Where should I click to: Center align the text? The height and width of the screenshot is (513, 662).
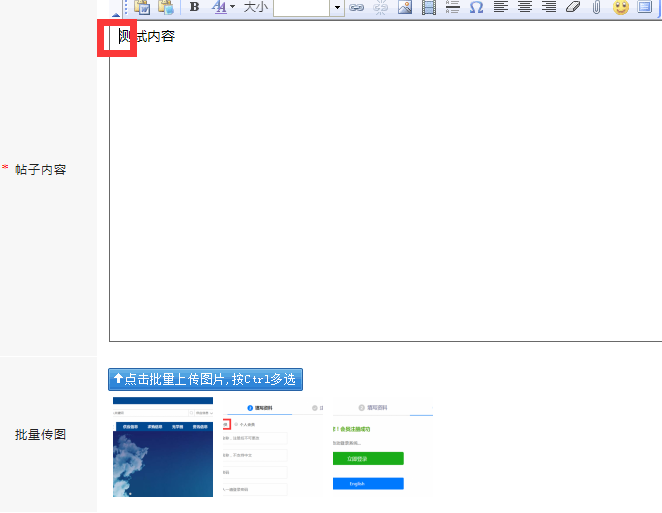click(524, 7)
